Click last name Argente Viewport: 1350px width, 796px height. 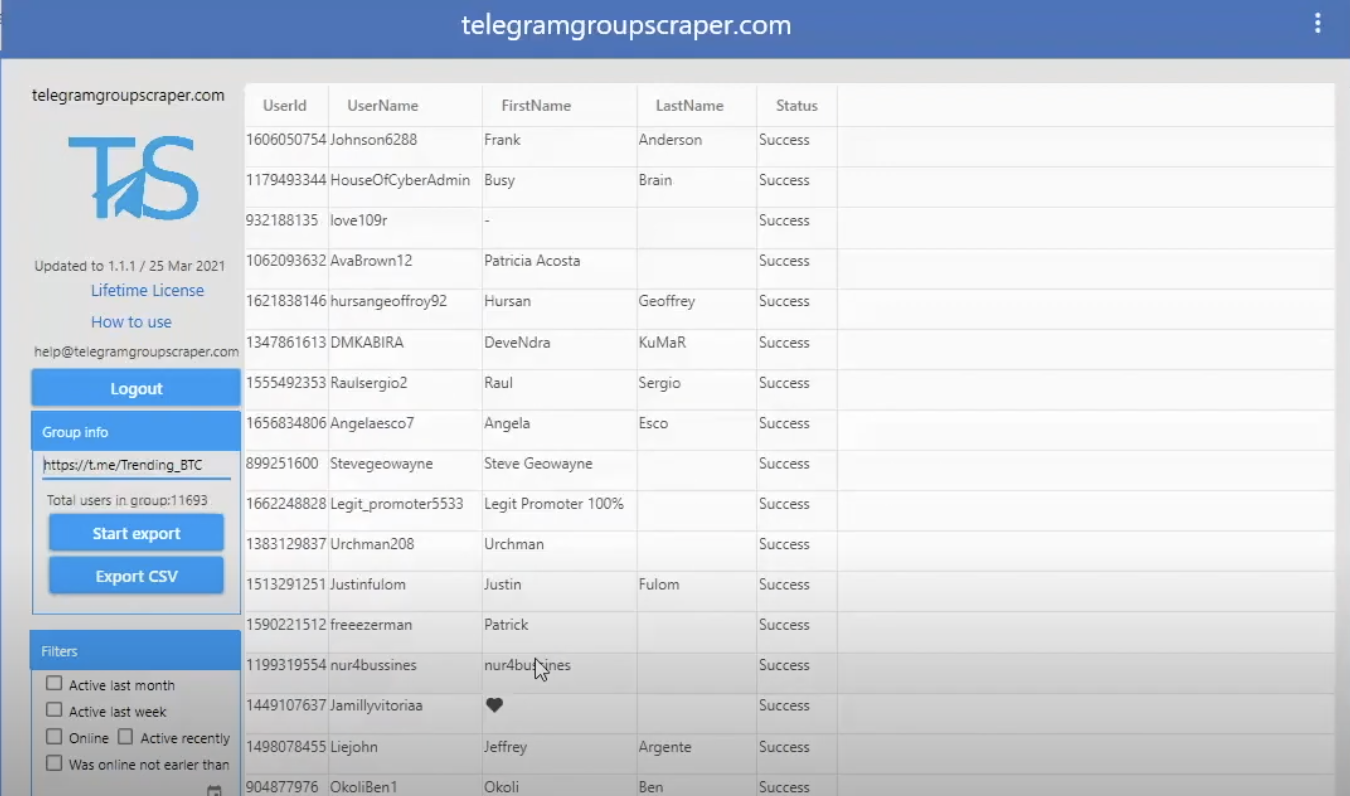pyautogui.click(x=665, y=747)
